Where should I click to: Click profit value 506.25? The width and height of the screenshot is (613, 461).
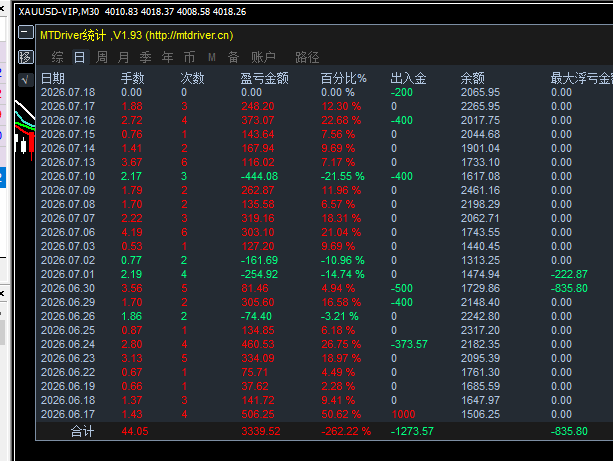pos(258,414)
